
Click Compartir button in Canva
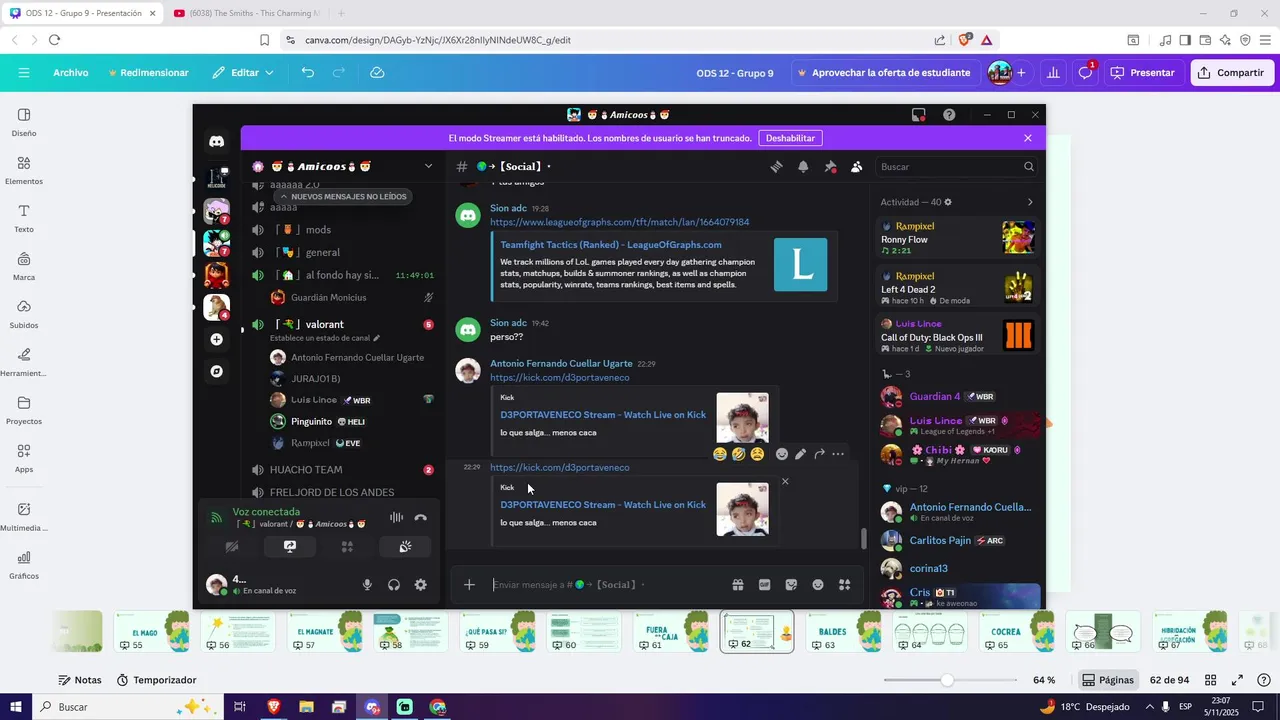click(1231, 73)
